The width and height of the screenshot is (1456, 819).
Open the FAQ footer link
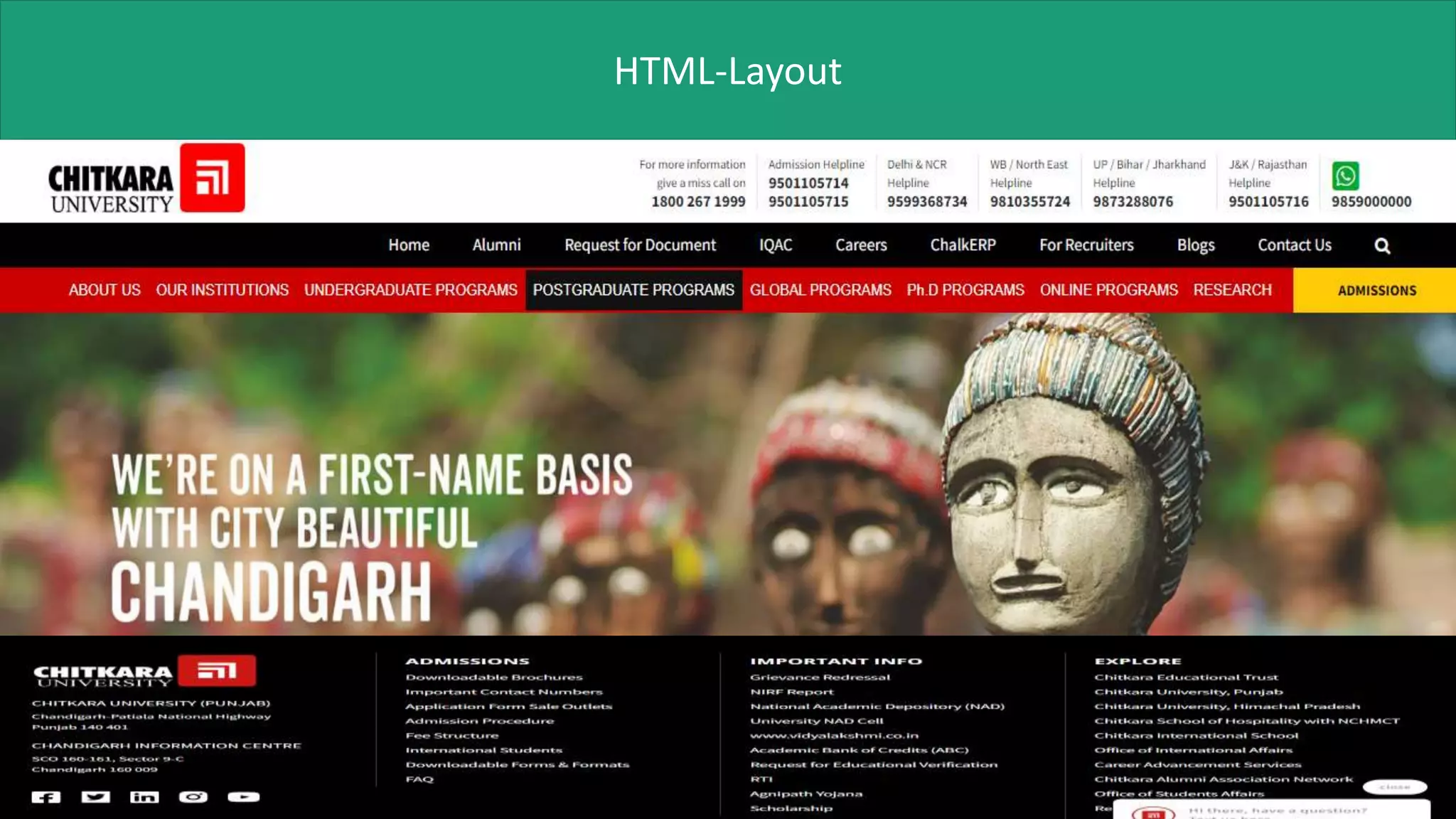419,779
